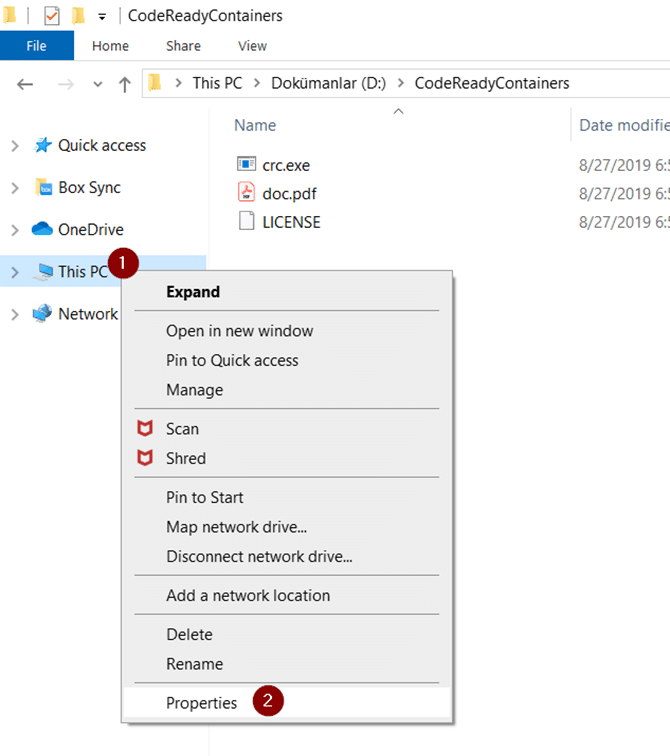Click the Network globe icon
The width and height of the screenshot is (670, 756).
coord(42,313)
